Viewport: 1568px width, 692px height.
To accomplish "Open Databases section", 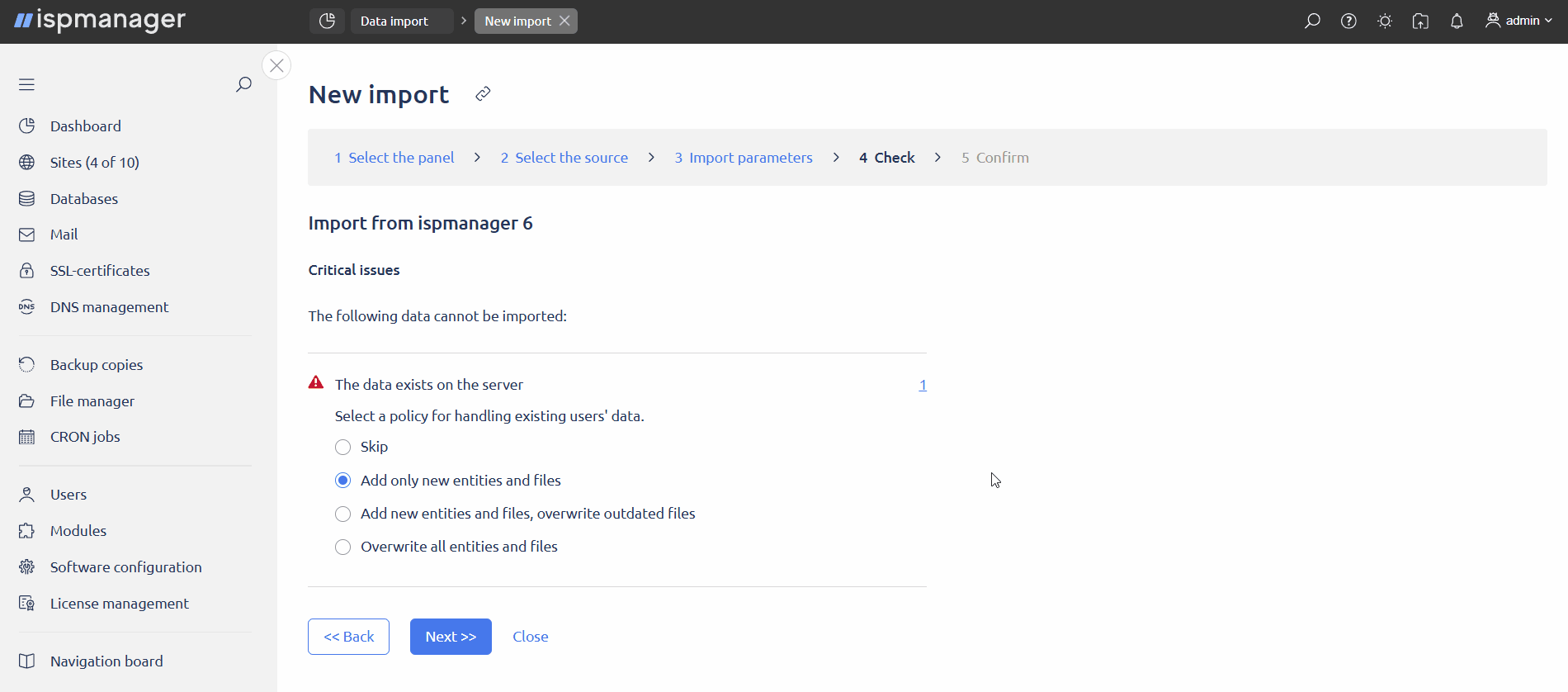I will coord(84,199).
